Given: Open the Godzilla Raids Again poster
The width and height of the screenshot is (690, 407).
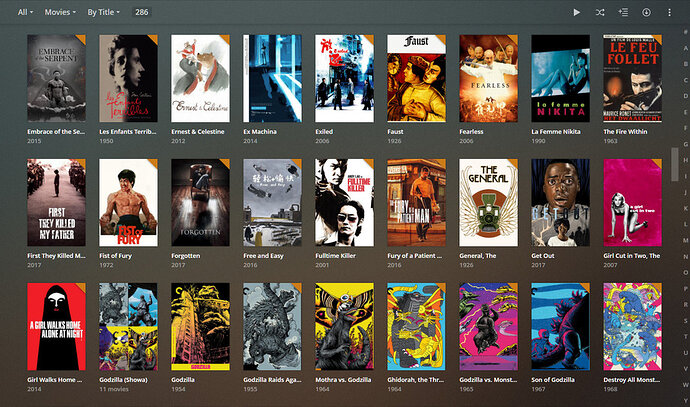Looking at the screenshot, I should click(272, 326).
